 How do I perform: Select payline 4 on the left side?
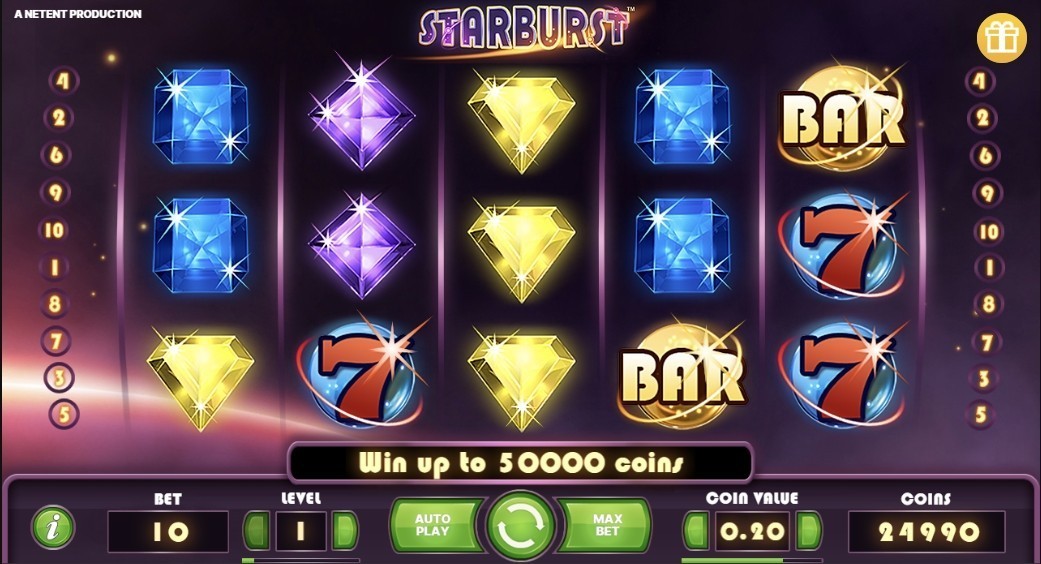(63, 81)
